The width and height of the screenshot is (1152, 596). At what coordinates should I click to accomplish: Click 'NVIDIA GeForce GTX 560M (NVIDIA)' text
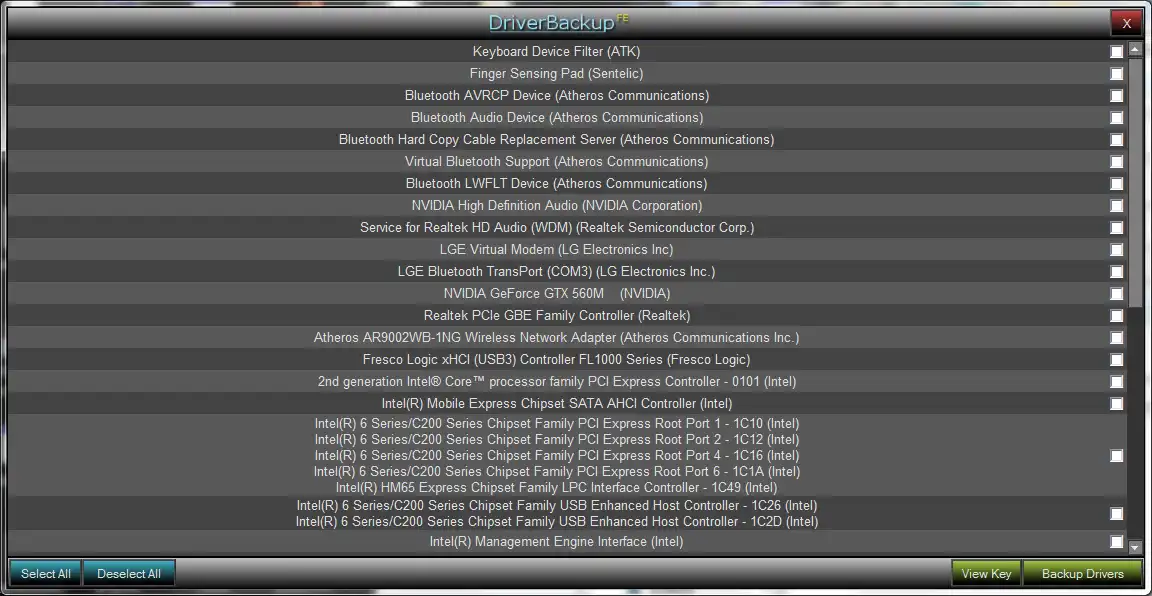(556, 294)
